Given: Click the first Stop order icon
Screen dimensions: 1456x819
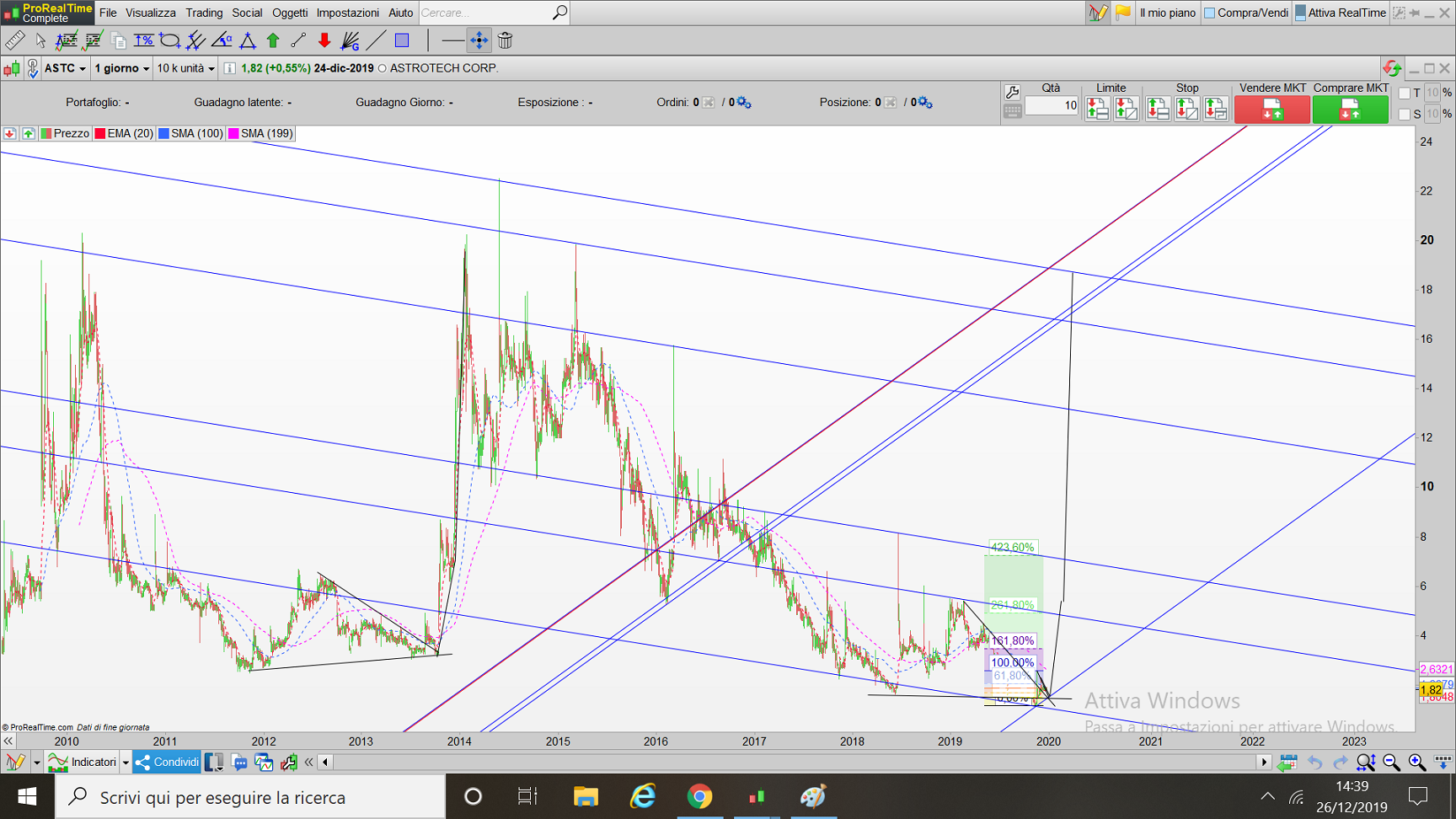Looking at the screenshot, I should click(x=1158, y=109).
